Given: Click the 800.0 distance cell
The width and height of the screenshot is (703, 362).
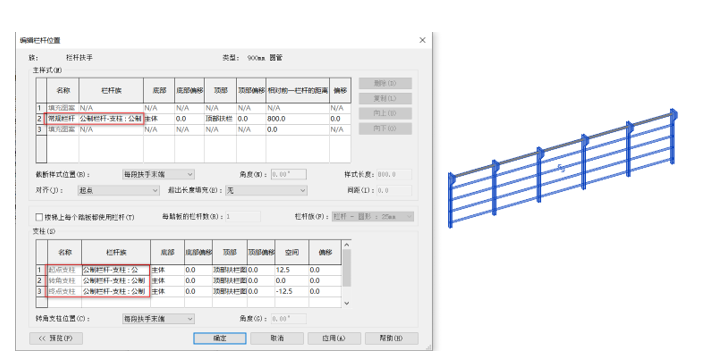Looking at the screenshot, I should (x=298, y=119).
